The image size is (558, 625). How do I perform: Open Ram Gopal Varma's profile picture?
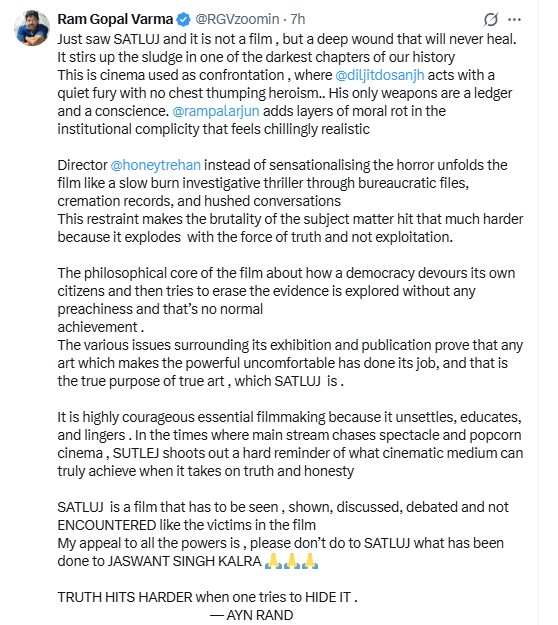coord(32,29)
